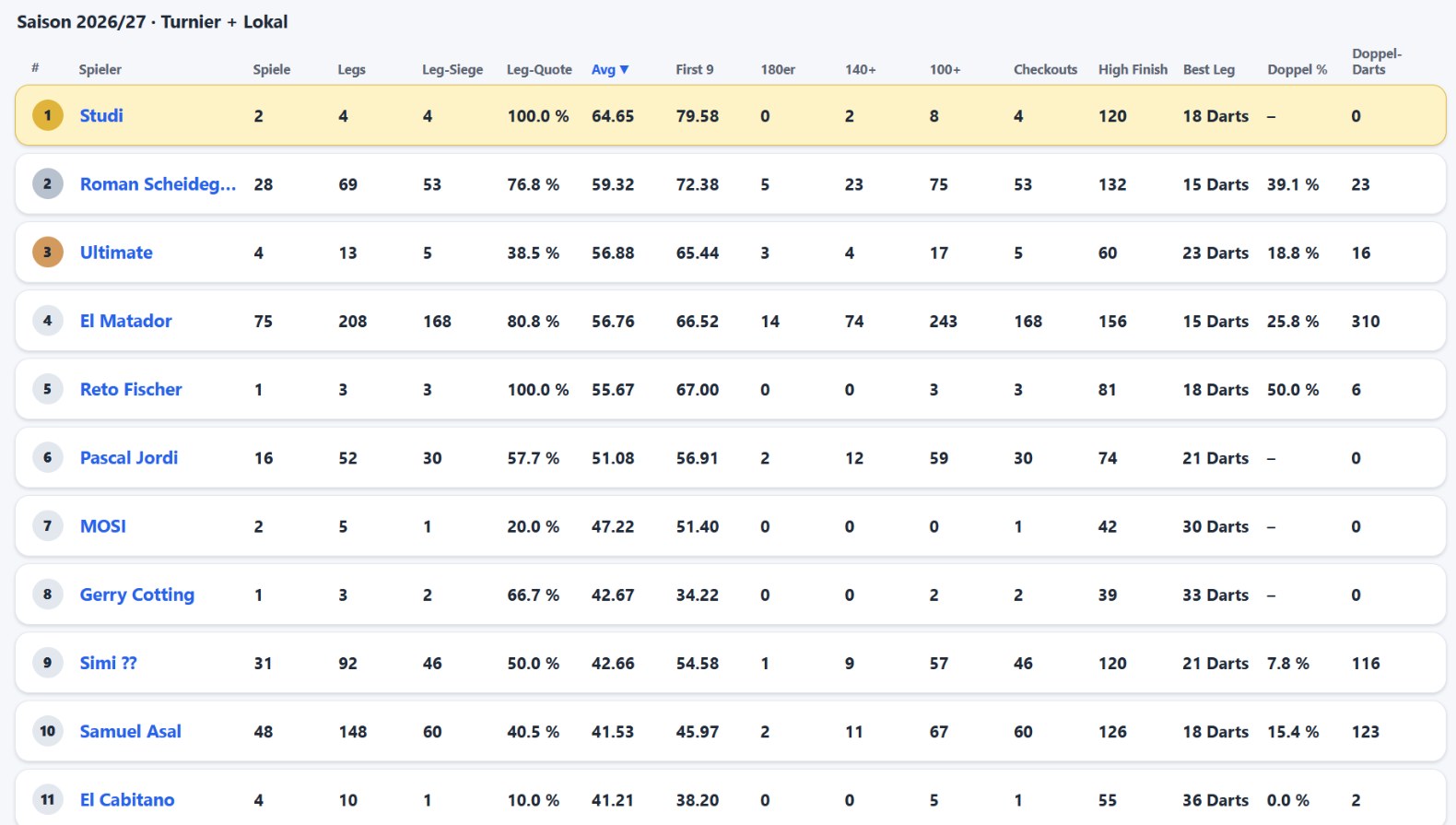Open Pascal Jordi's profile
The image size is (1456, 825).
click(129, 457)
